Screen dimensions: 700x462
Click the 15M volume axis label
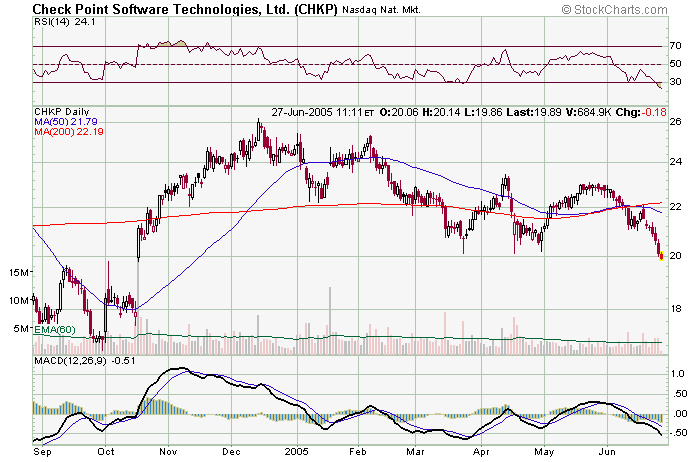(x=19, y=272)
